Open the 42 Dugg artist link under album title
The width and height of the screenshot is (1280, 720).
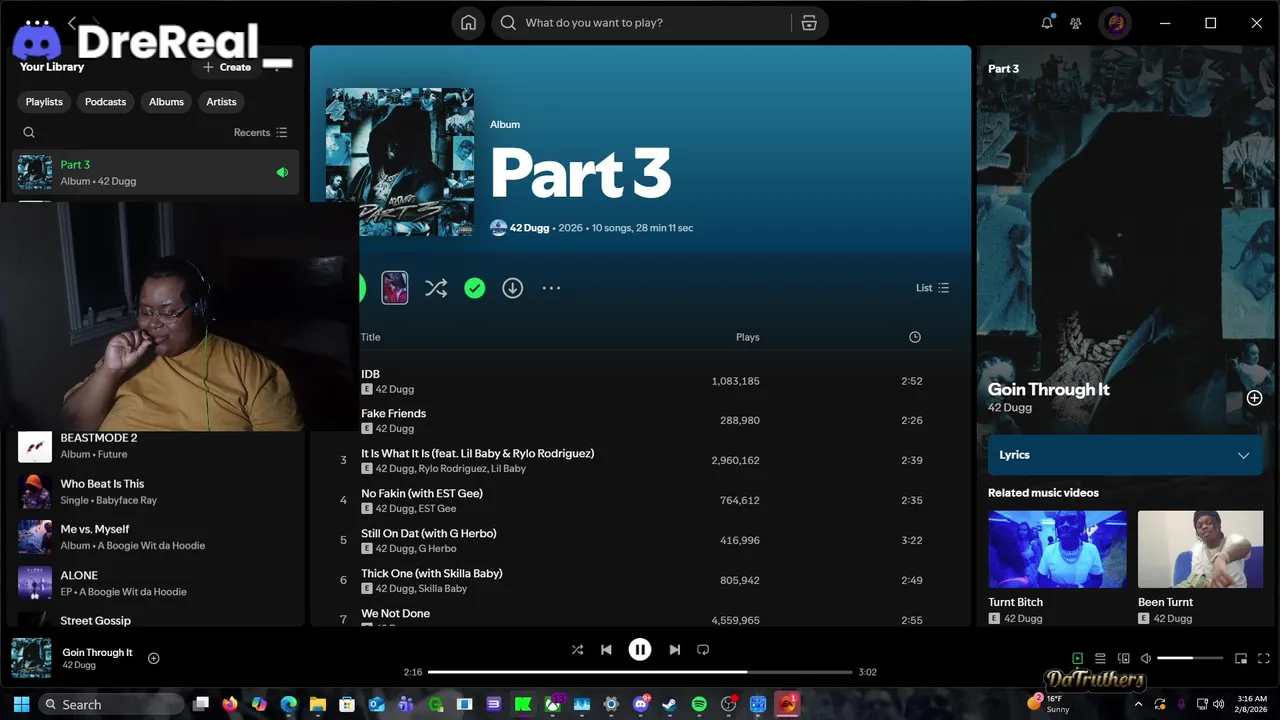pyautogui.click(x=529, y=228)
